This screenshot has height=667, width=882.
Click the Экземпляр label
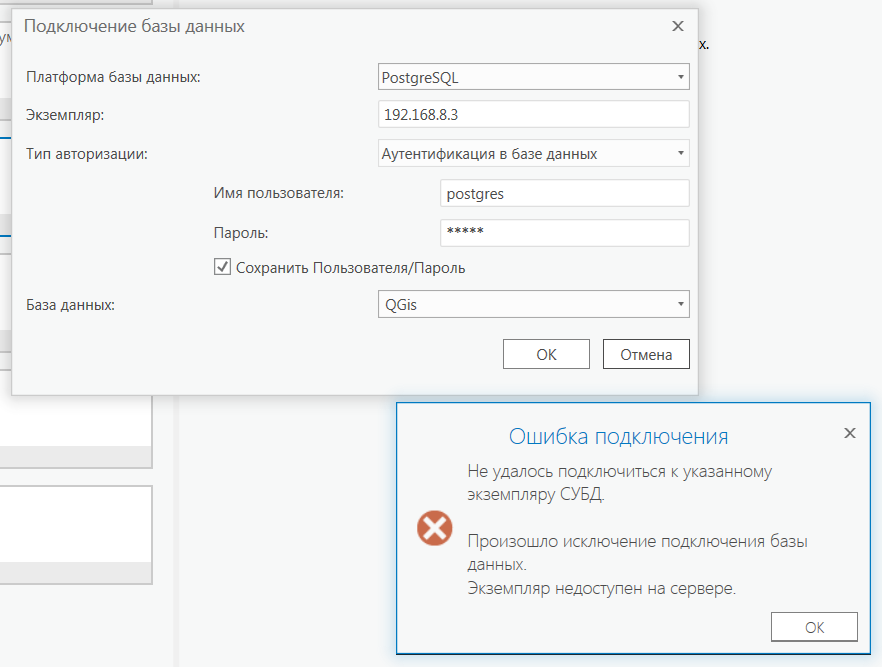(65, 115)
